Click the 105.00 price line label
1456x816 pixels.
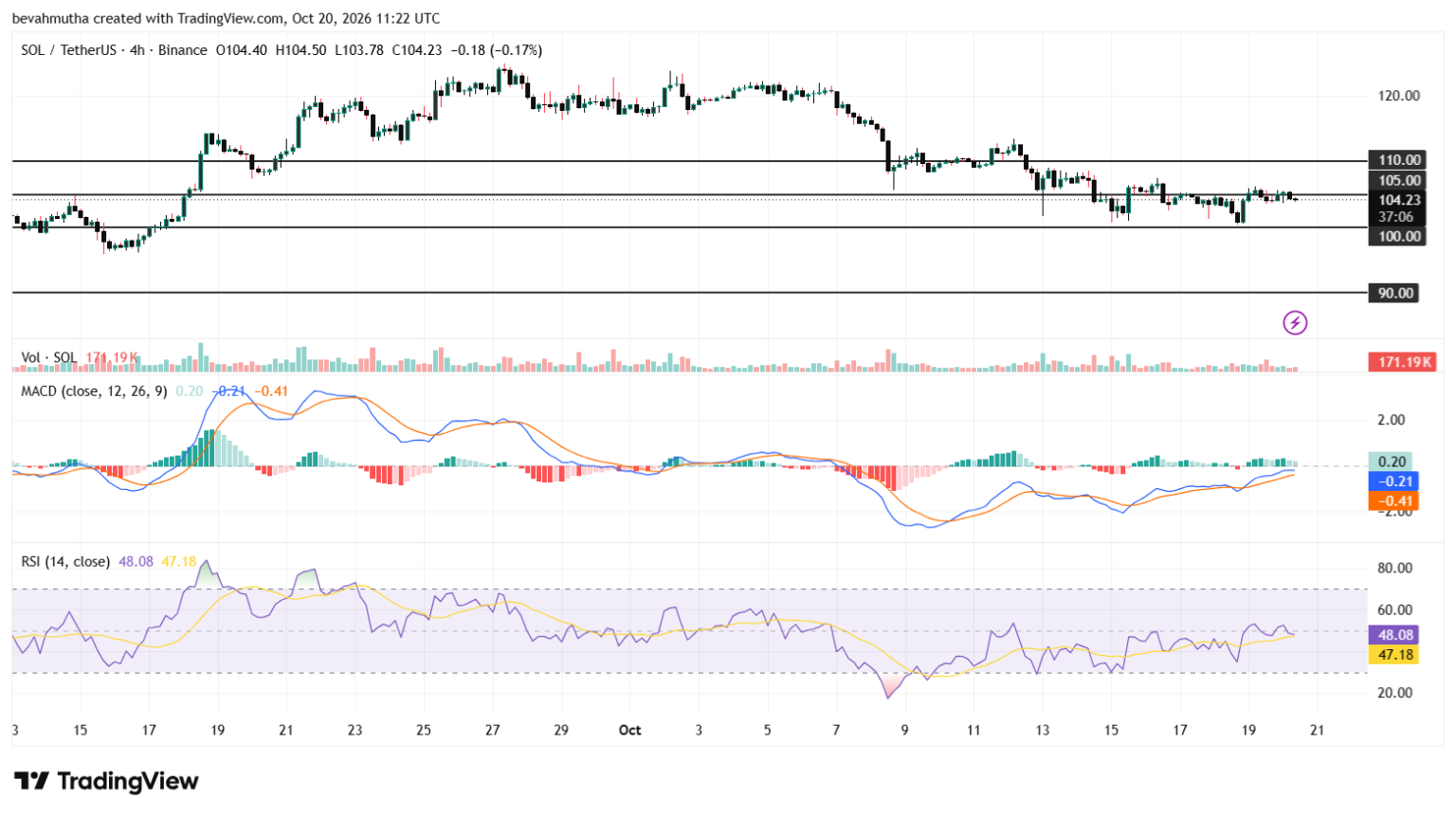[x=1399, y=180]
